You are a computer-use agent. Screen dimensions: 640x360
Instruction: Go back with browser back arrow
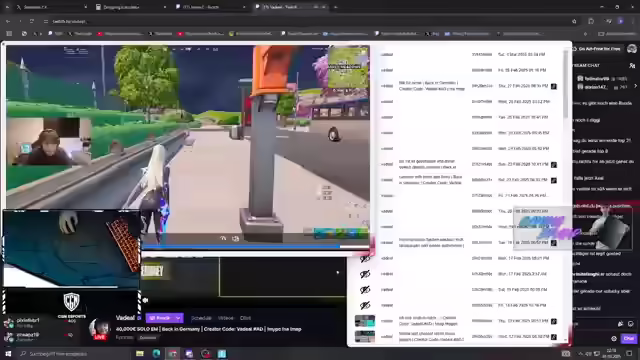click(8, 21)
